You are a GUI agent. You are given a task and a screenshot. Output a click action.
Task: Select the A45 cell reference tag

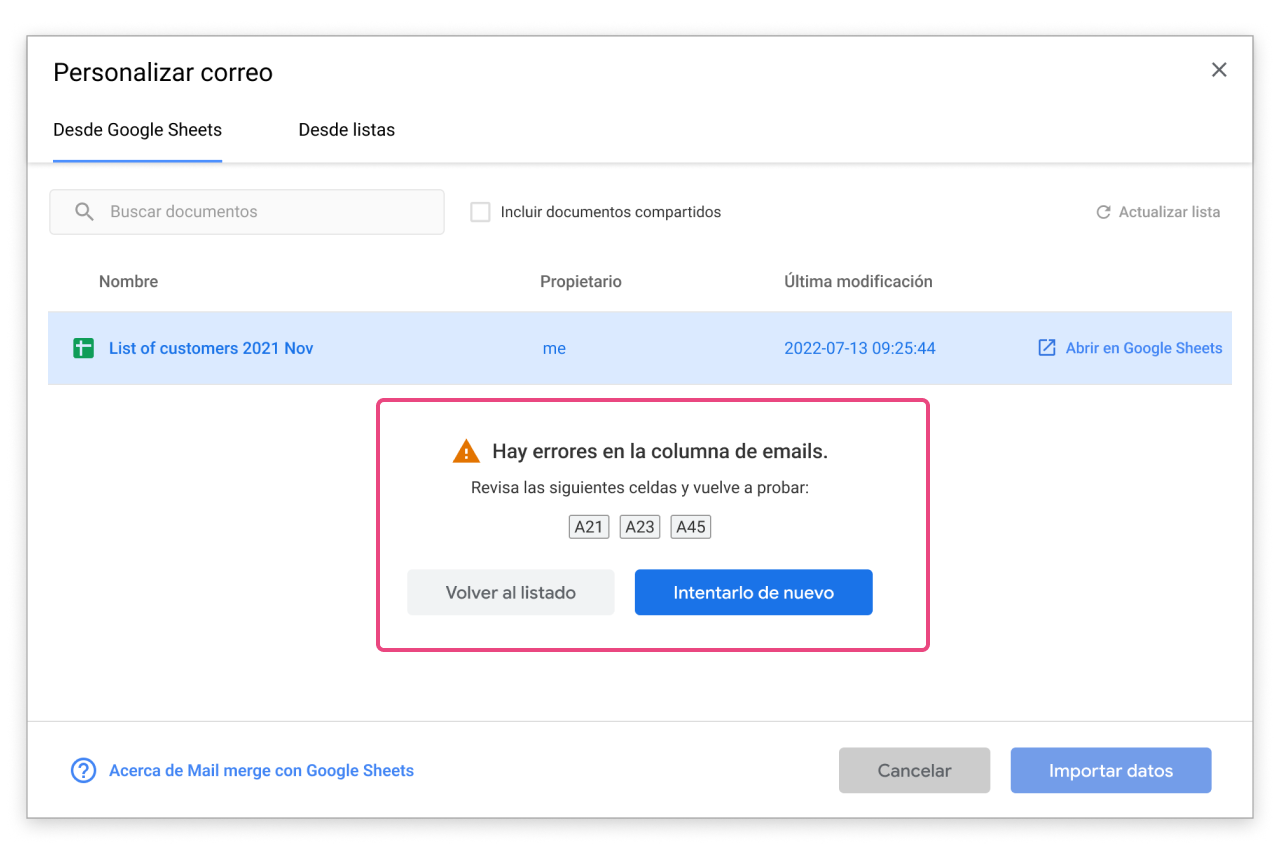click(691, 527)
